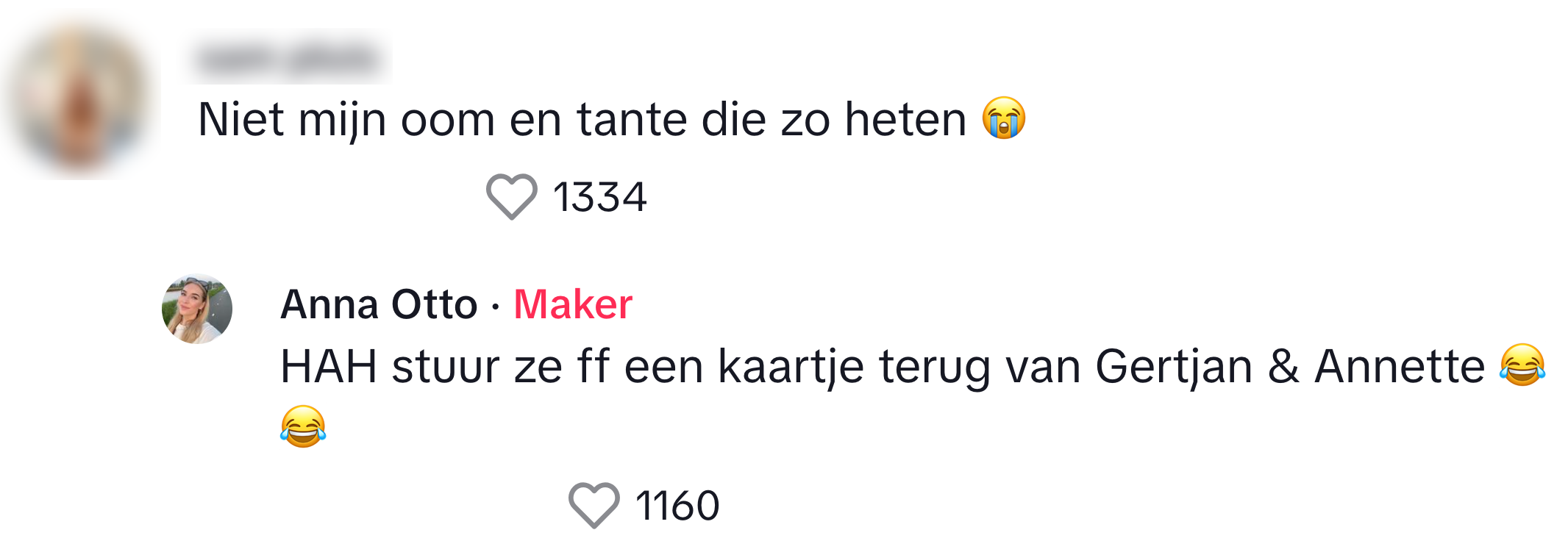Like Anna Otto's reply via heart icon

(594, 506)
